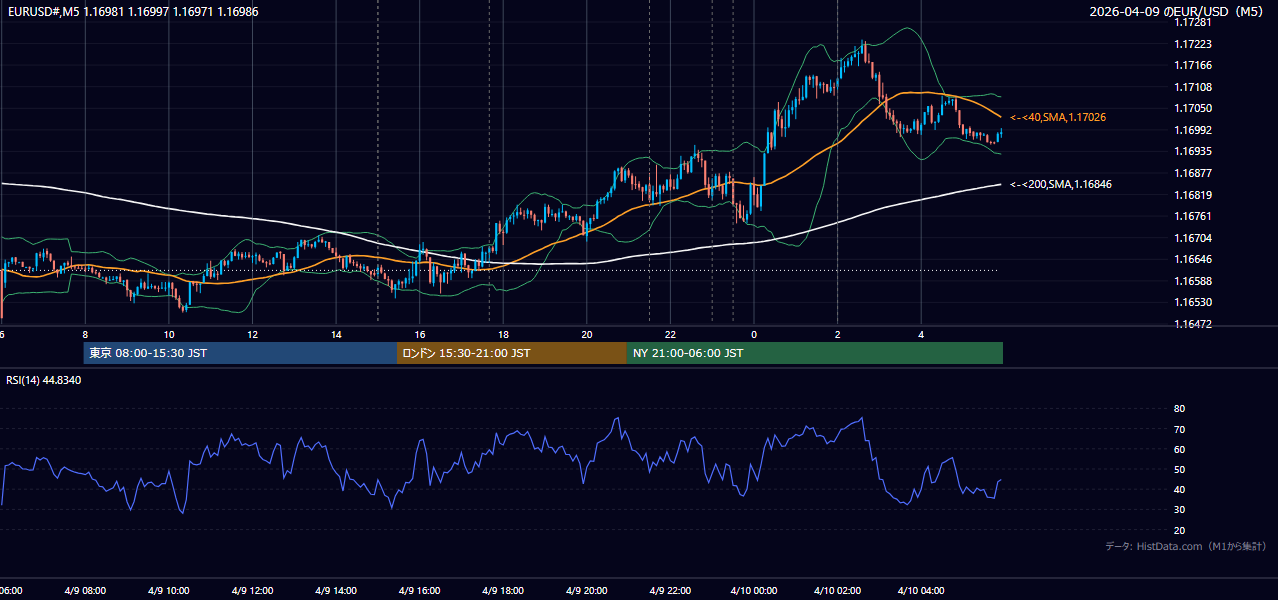Click price axis value 1.16761
Image resolution: width=1278 pixels, height=600 pixels.
pos(1193,216)
